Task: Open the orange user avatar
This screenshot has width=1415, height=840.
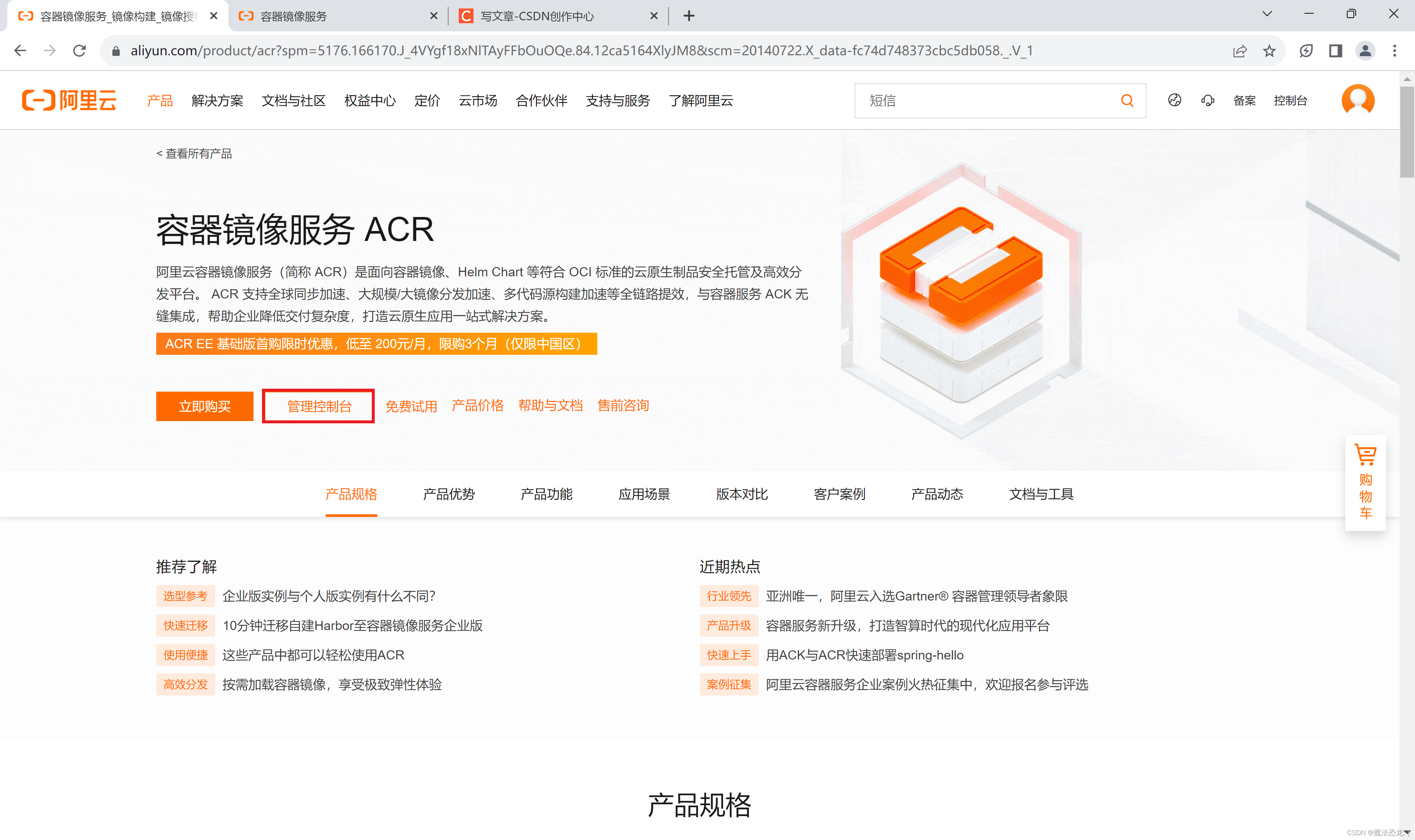Action: point(1357,100)
